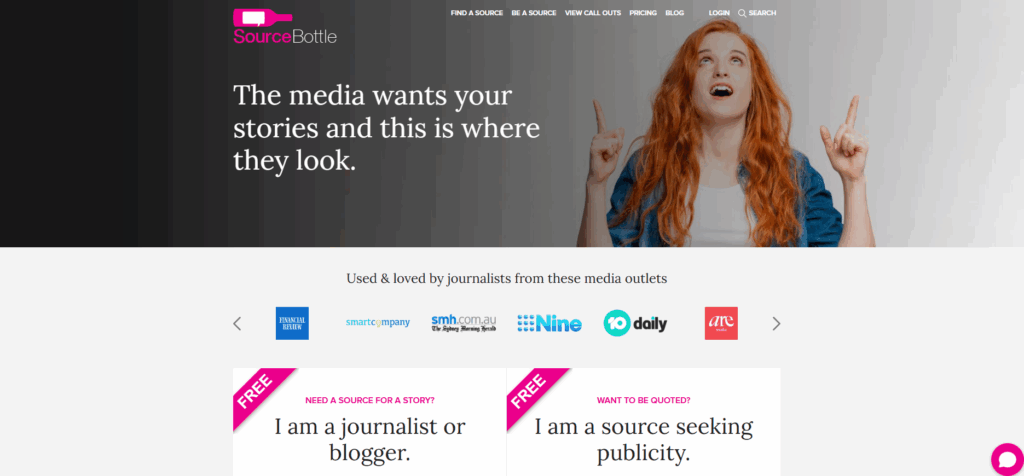The height and width of the screenshot is (476, 1024).
Task: Open View Call Outs page
Action: click(593, 13)
